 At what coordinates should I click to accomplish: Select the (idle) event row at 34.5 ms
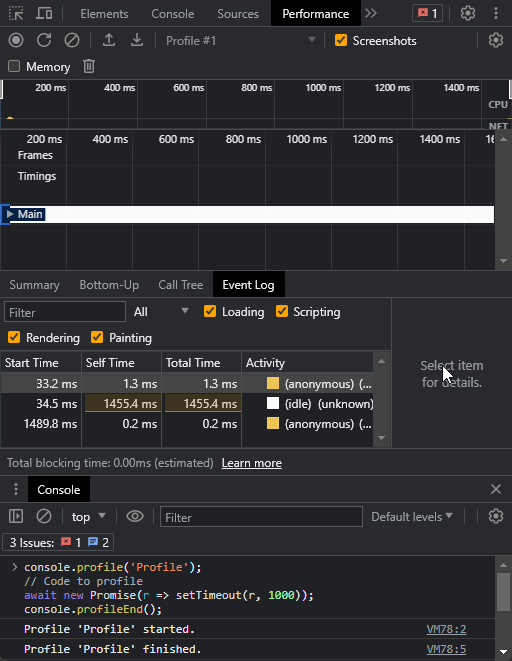coord(187,404)
